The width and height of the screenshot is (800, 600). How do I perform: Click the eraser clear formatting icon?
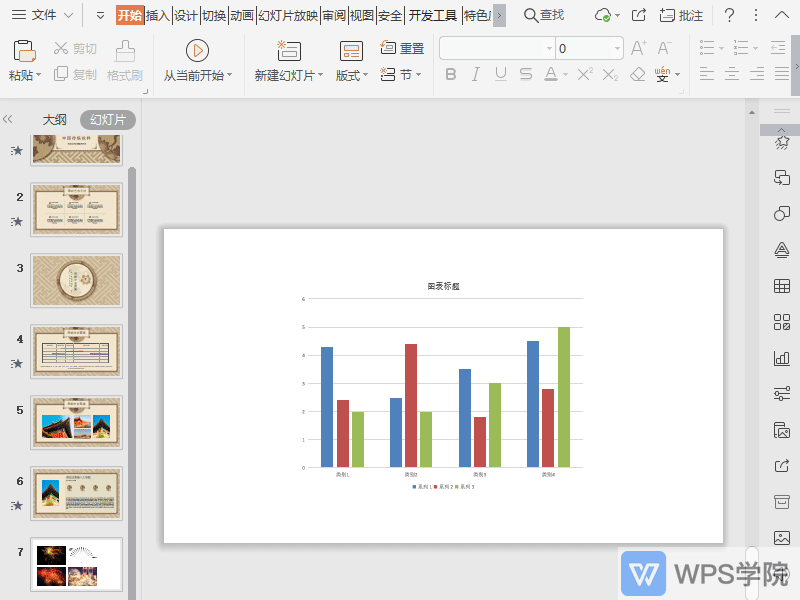point(638,74)
